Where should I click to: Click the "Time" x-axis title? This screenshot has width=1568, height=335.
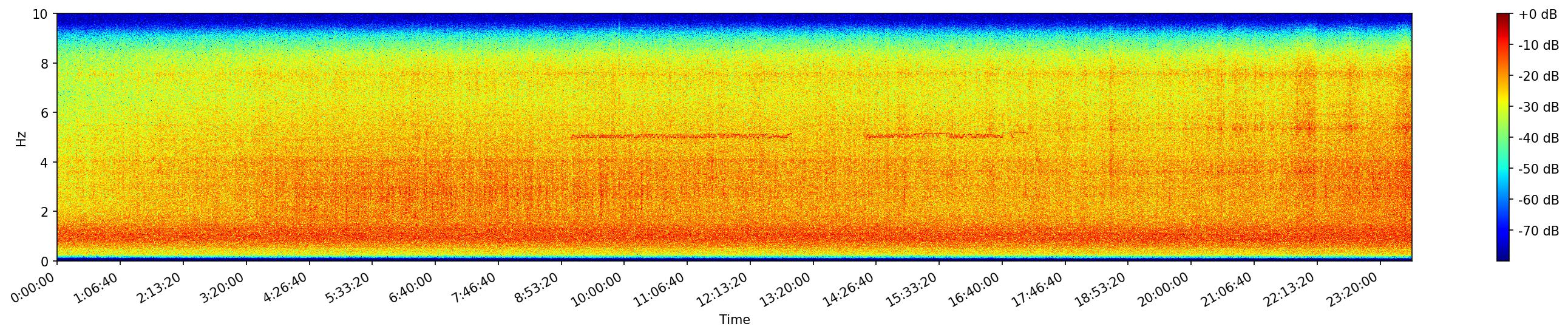pyautogui.click(x=734, y=320)
